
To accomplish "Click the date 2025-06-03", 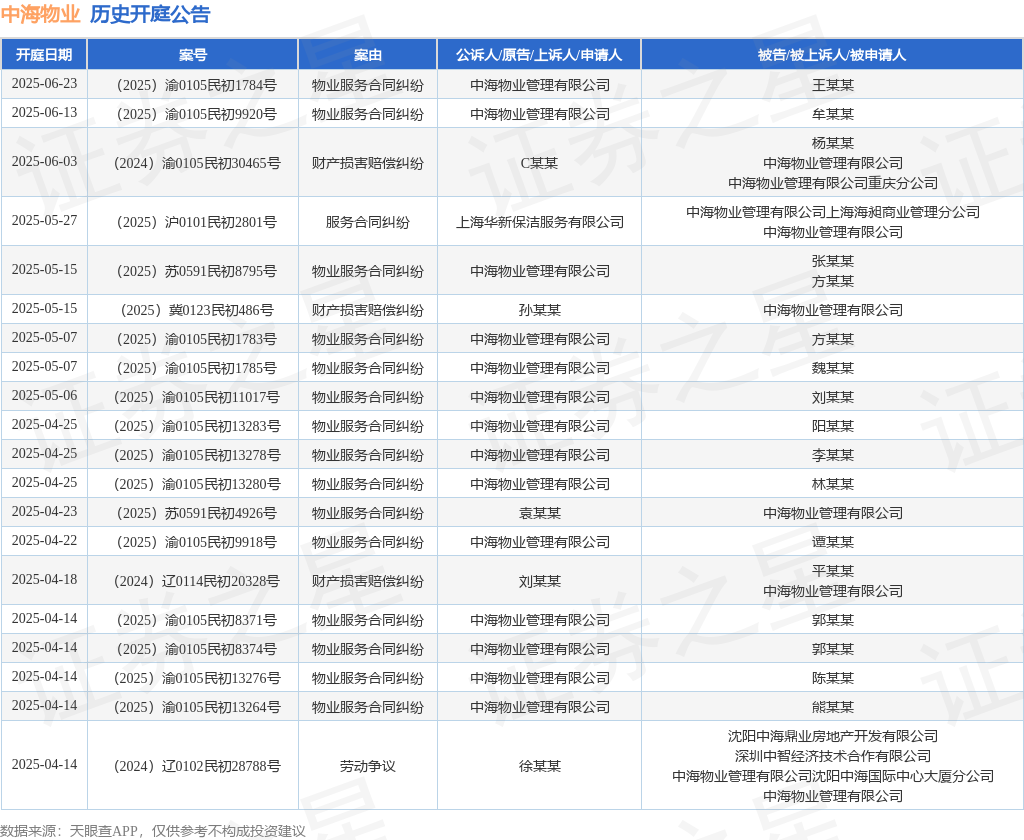I will [44, 161].
